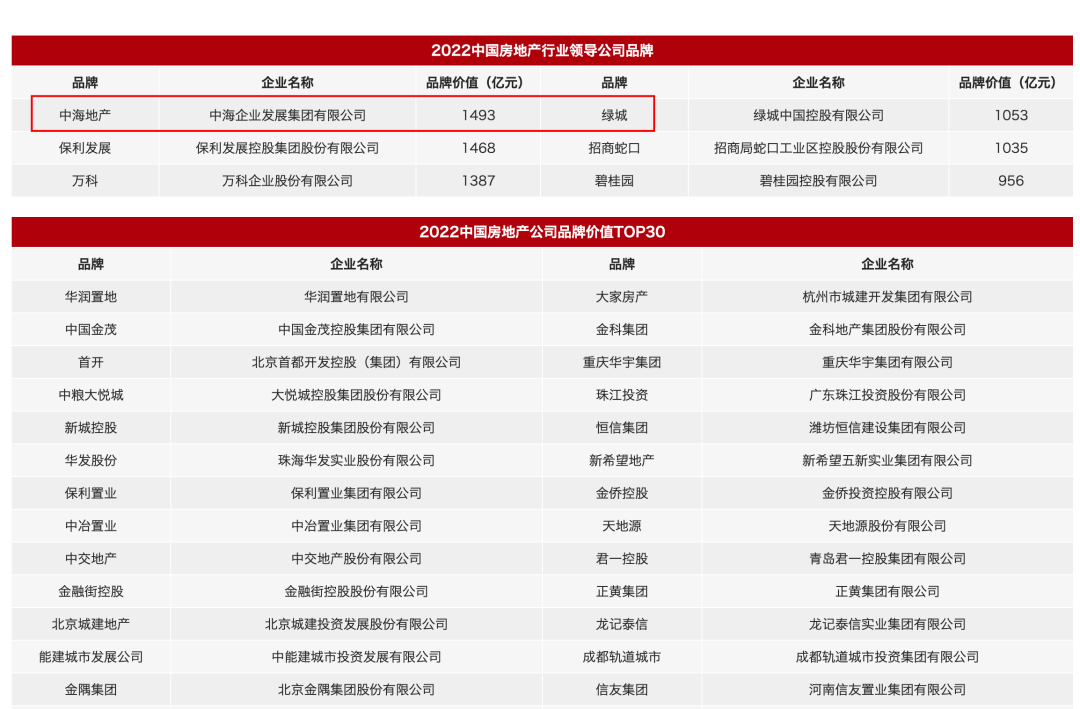Click the 招商蛇口 brand cell

(614, 148)
